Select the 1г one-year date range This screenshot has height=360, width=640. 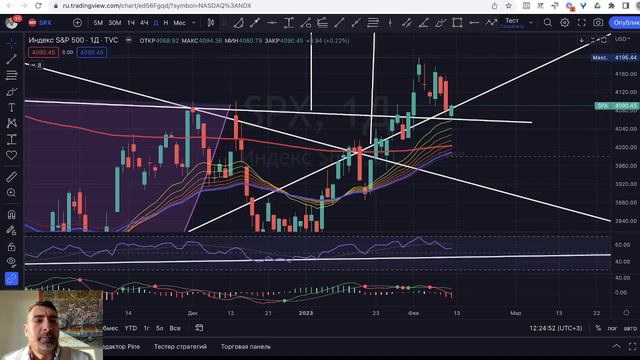[x=147, y=328]
